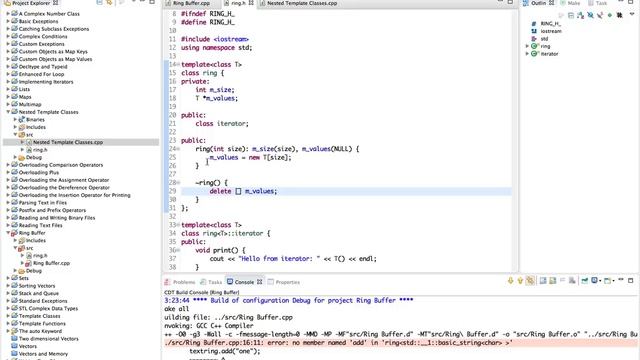The height and width of the screenshot is (360, 640).
Task: Expand the Overloading Plus project
Action: click(8, 172)
